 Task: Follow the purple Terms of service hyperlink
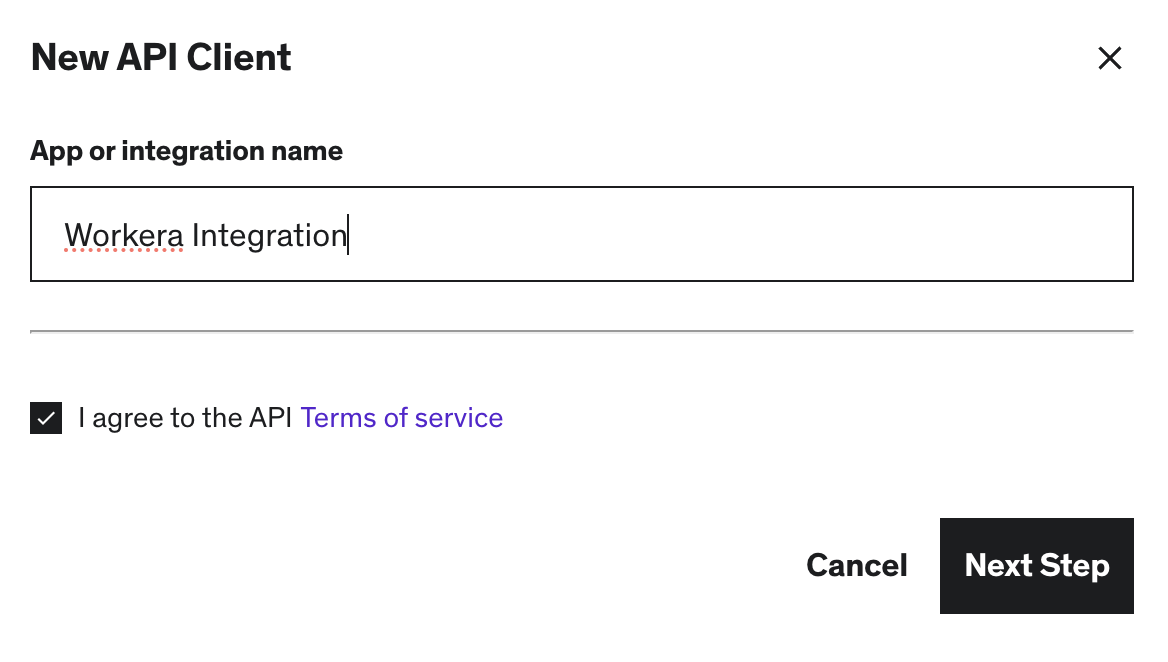(x=401, y=418)
